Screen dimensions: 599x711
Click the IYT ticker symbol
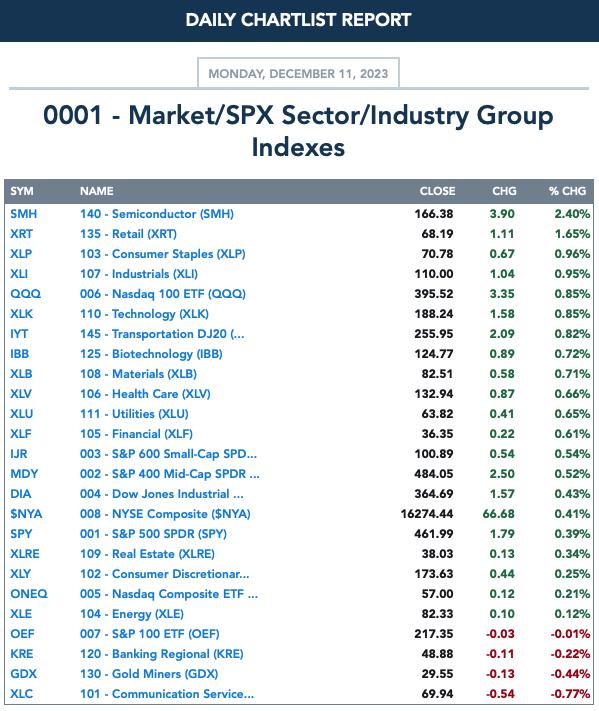click(19, 334)
